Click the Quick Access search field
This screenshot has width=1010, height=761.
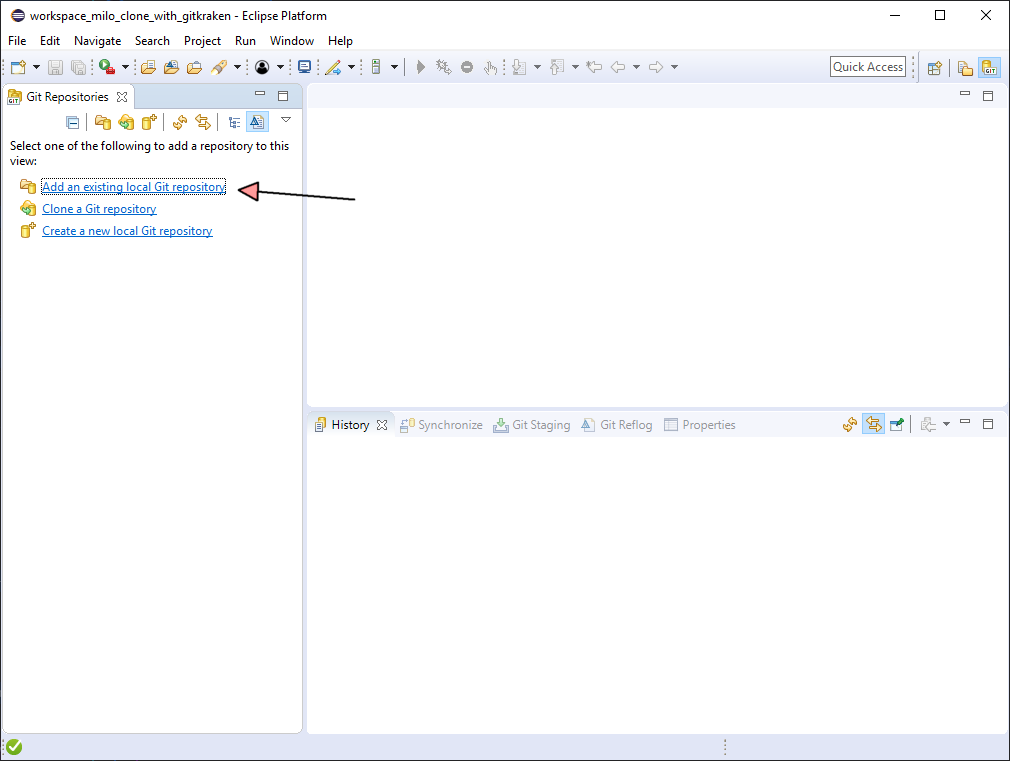(x=868, y=67)
